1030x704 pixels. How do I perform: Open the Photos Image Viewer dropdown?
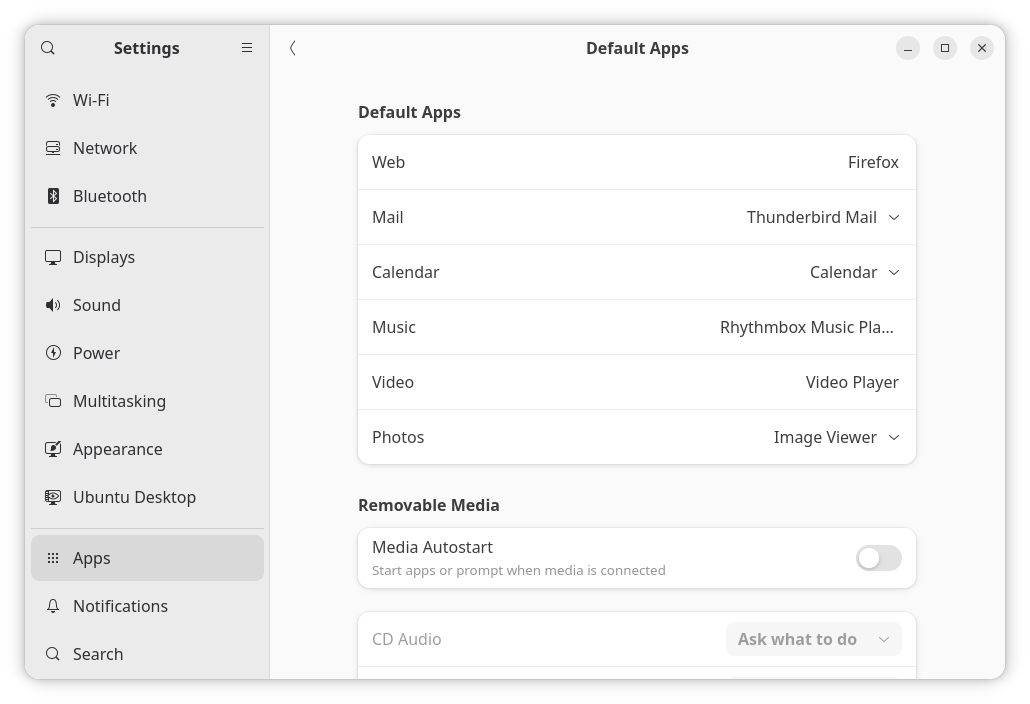[x=836, y=437]
